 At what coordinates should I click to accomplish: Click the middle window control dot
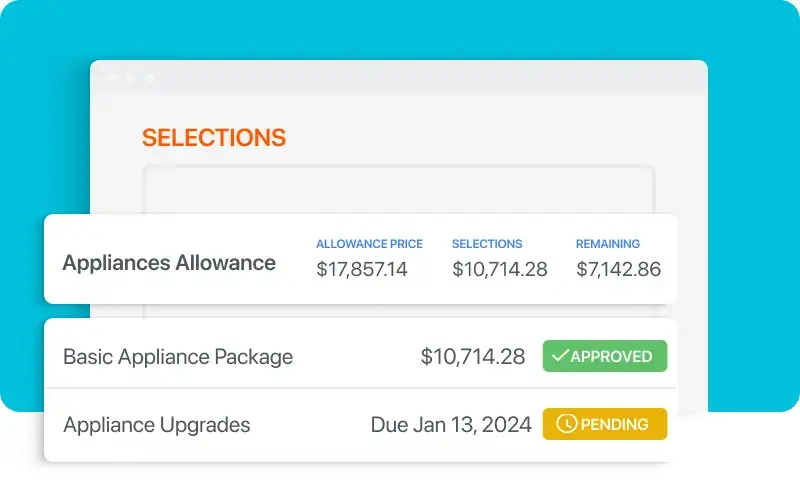click(x=131, y=77)
